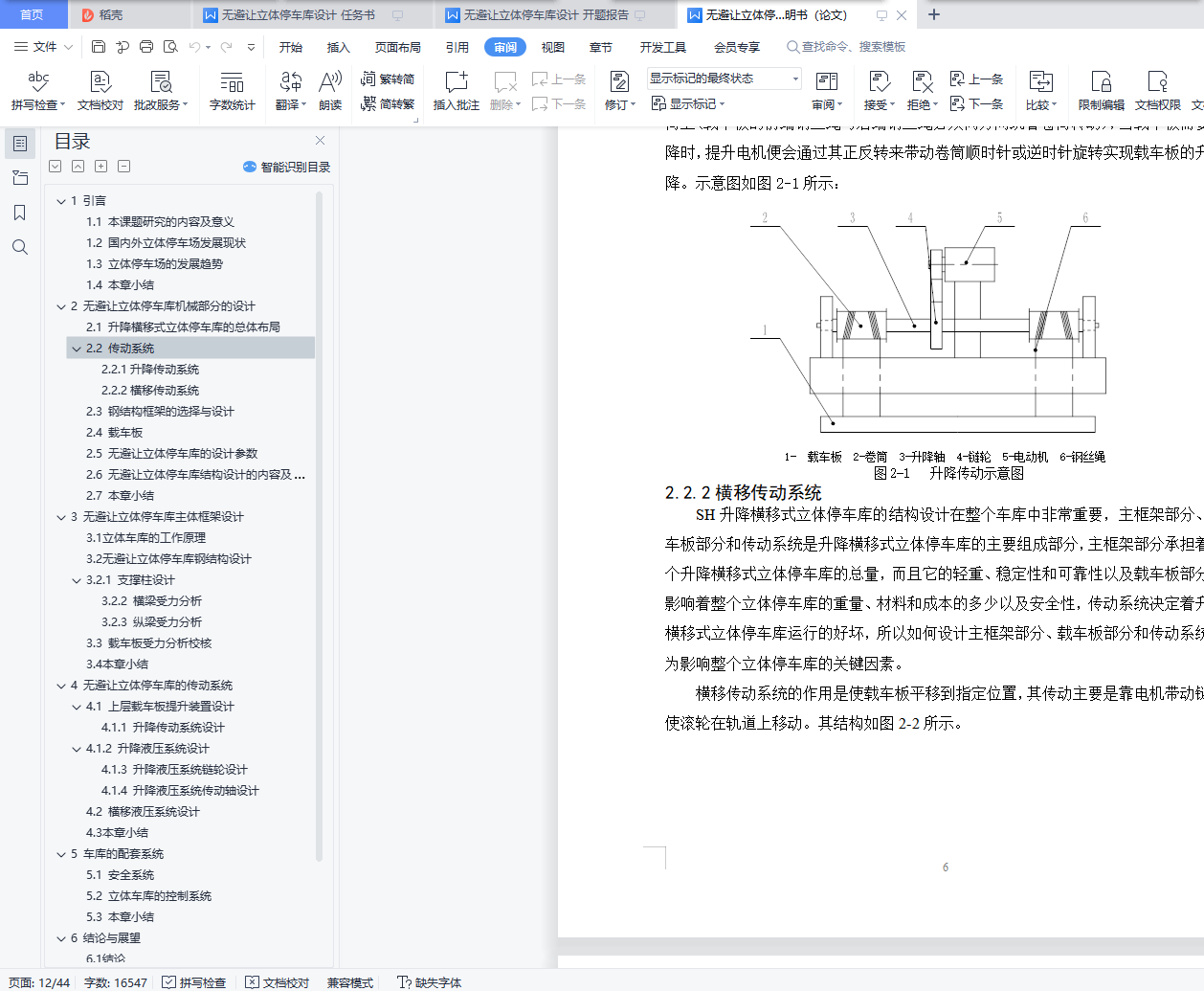Collapse '4.1 上层载车板提升装置设计' node
1204x991 pixels.
(x=77, y=707)
